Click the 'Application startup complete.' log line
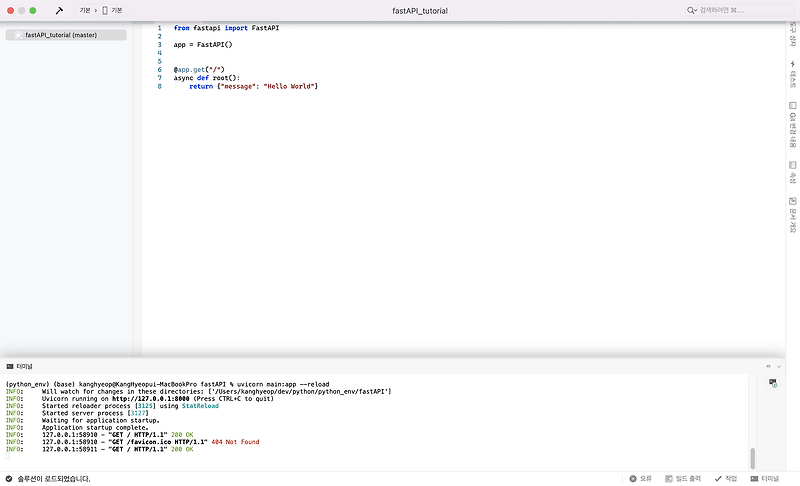 click(95, 427)
